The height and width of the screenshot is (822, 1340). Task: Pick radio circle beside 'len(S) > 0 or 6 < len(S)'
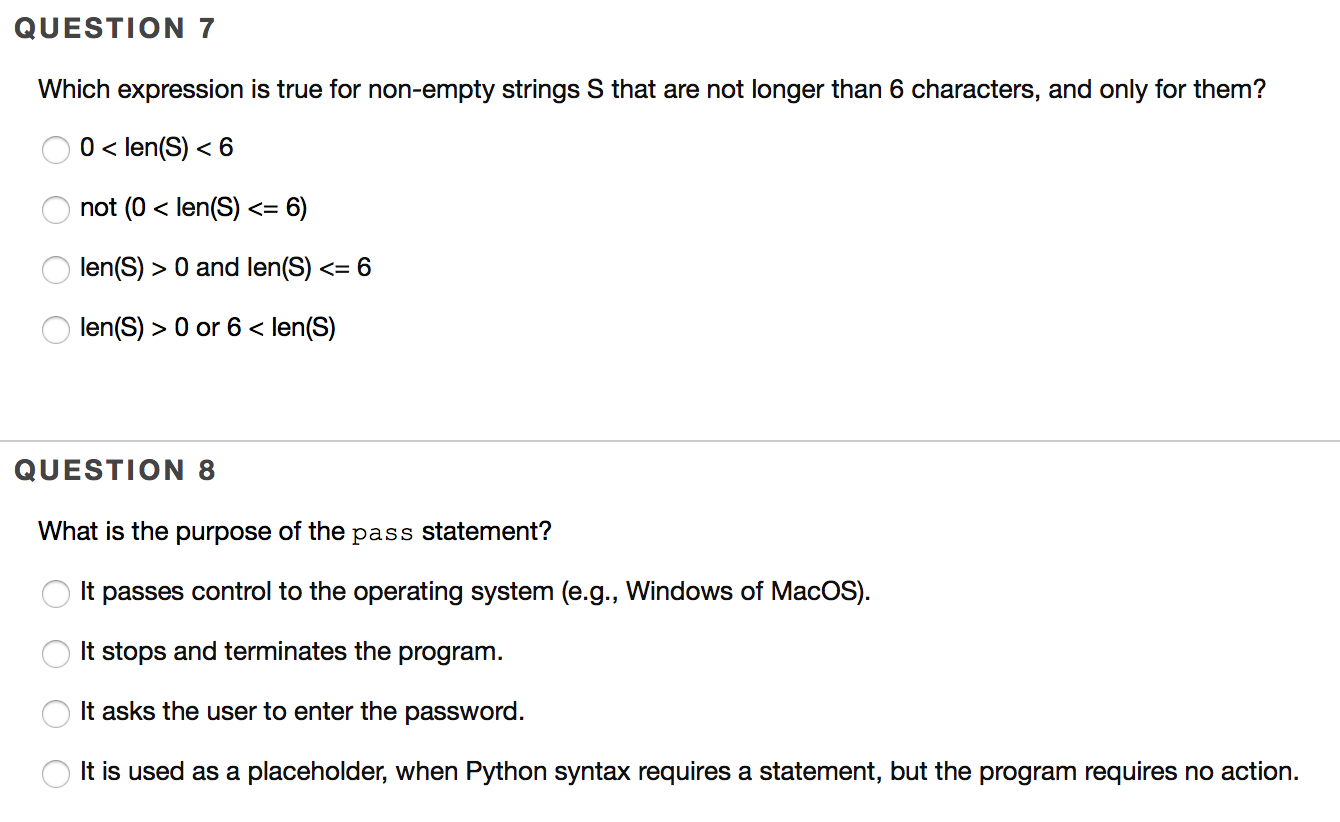click(56, 330)
